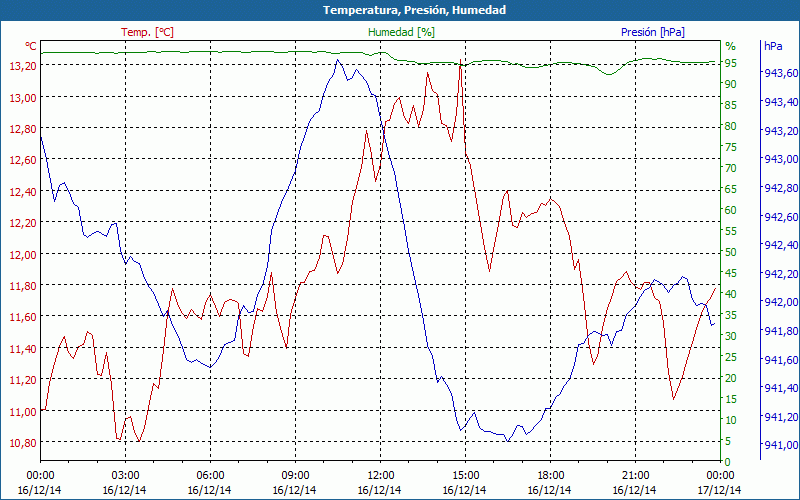Click the '12,00' temperature axis value
800x500 pixels.
coord(23,255)
